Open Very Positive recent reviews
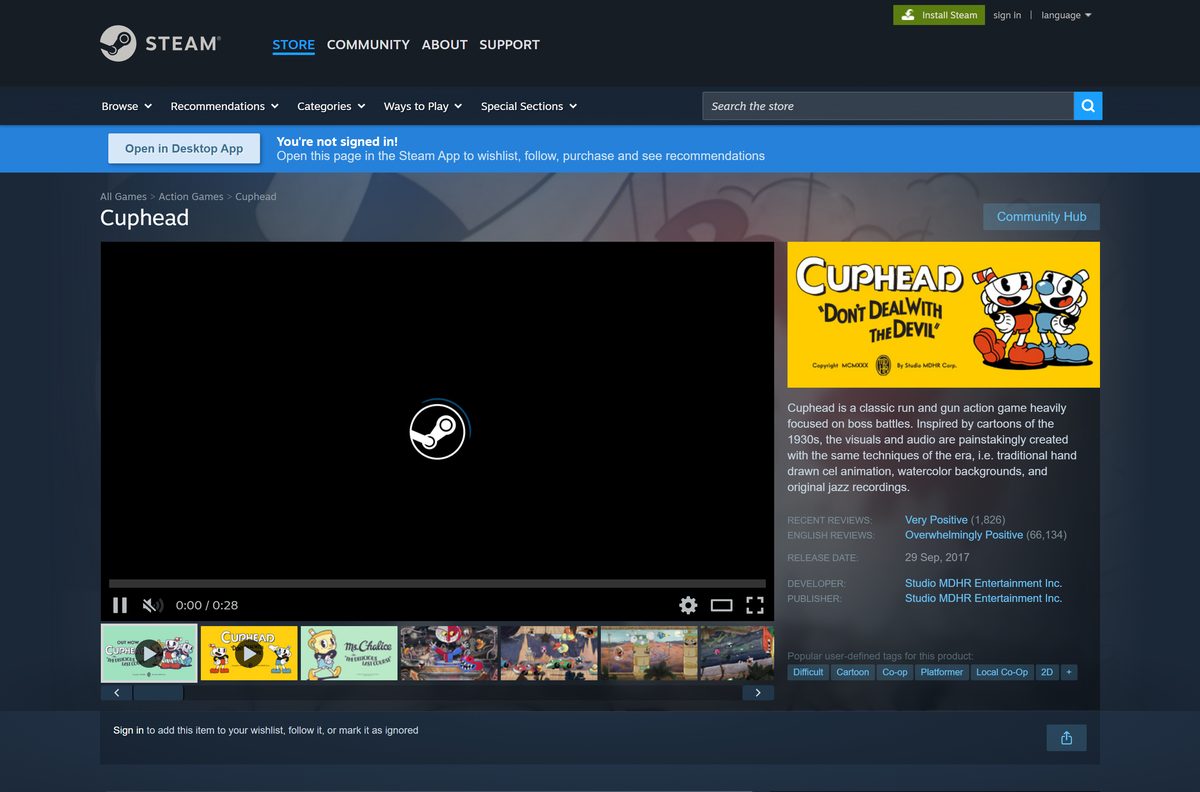Screen dimensions: 1200x792 [x=936, y=520]
